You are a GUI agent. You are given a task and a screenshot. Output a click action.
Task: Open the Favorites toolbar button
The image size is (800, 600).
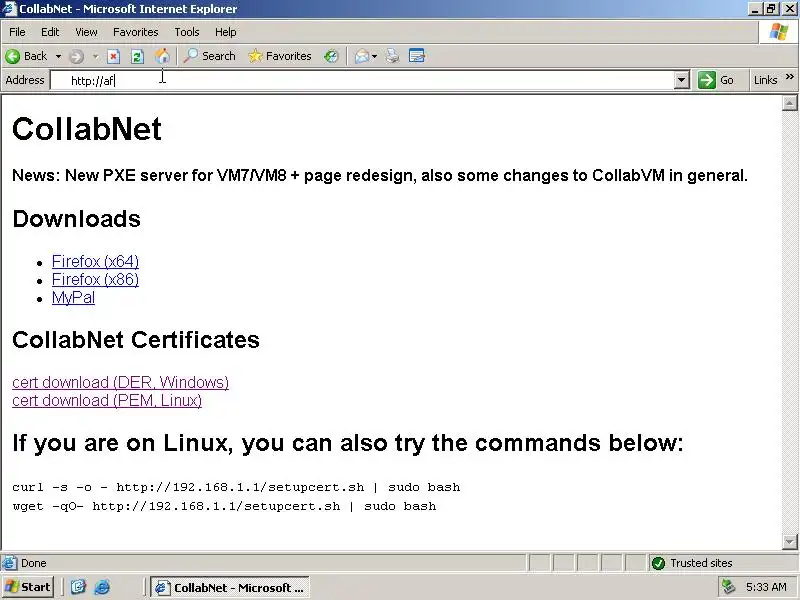click(280, 56)
